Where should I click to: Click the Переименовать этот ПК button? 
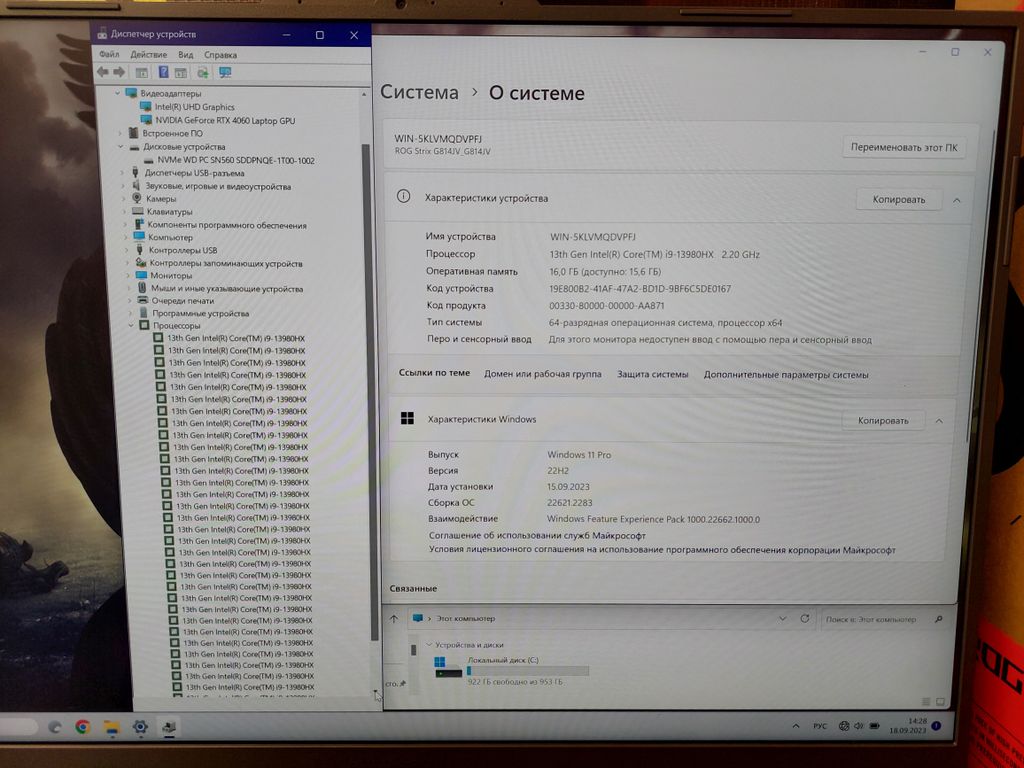click(903, 147)
